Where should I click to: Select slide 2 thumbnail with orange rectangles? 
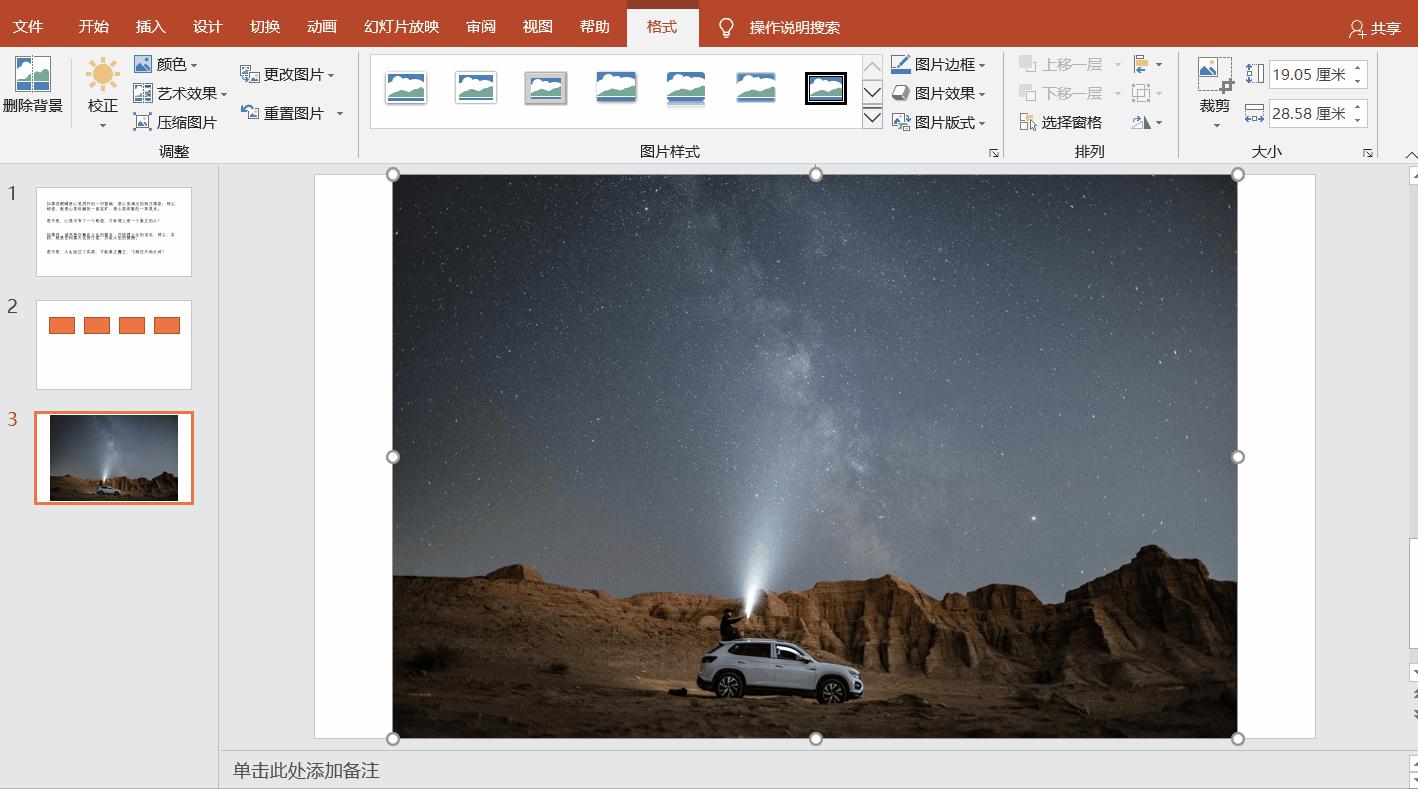click(x=114, y=345)
